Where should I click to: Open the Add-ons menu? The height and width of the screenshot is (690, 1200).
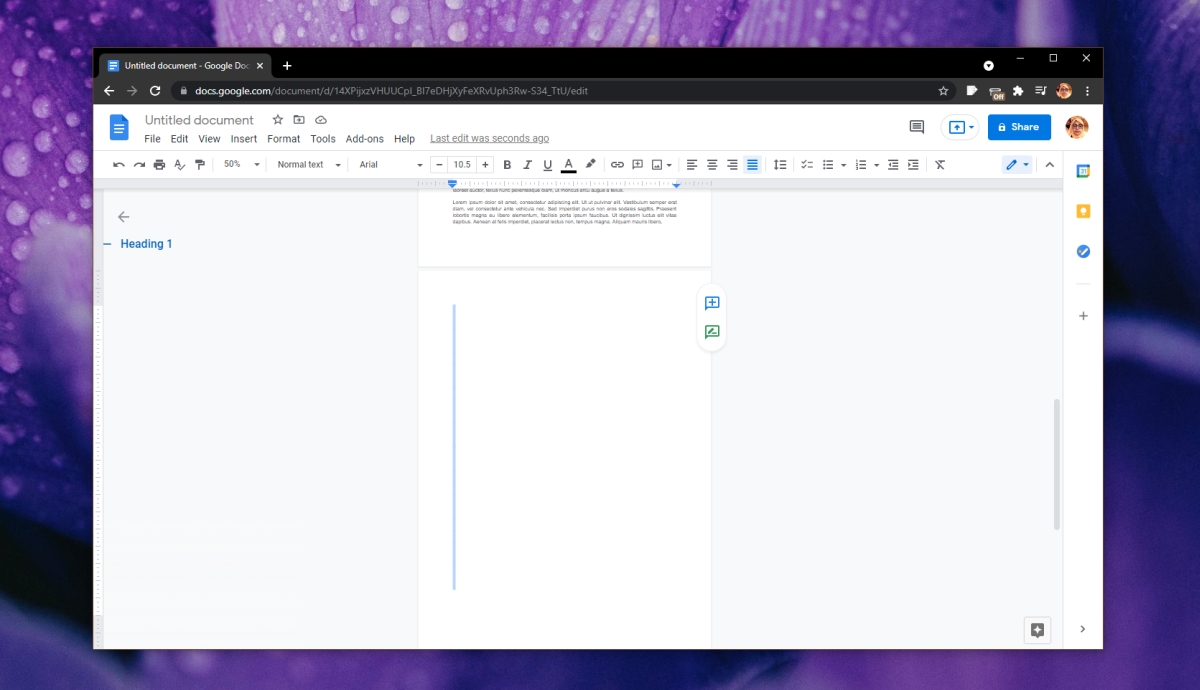click(x=365, y=139)
